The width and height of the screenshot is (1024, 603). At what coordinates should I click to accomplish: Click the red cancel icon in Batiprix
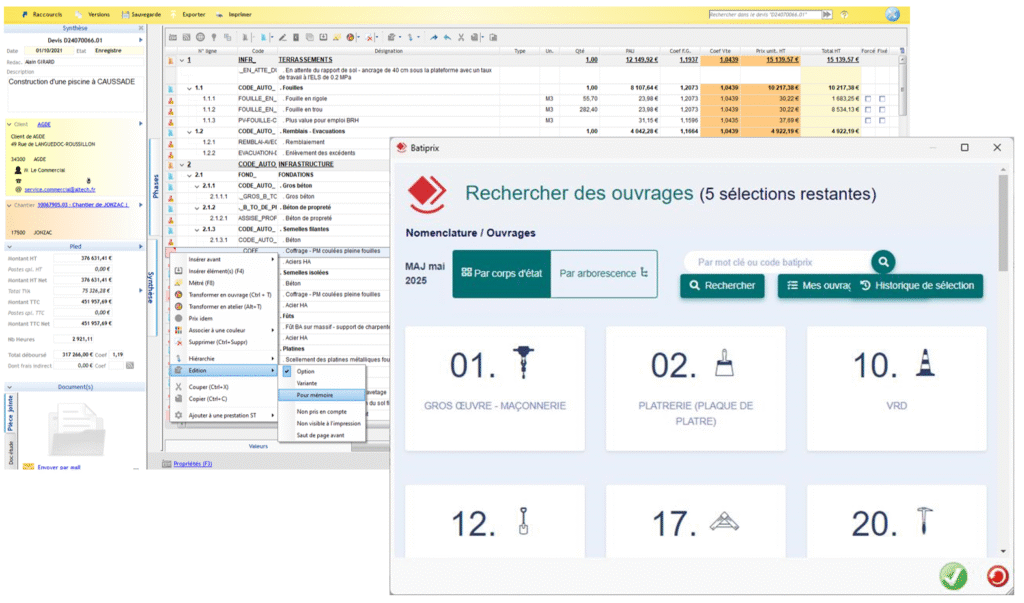pyautogui.click(x=996, y=577)
